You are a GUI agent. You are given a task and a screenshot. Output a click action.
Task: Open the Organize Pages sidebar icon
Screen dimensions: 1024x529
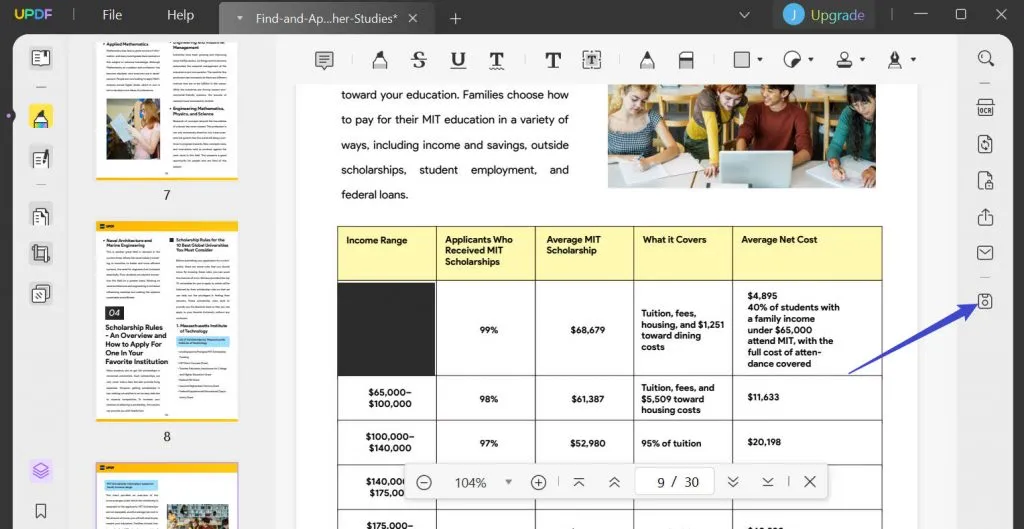click(41, 215)
